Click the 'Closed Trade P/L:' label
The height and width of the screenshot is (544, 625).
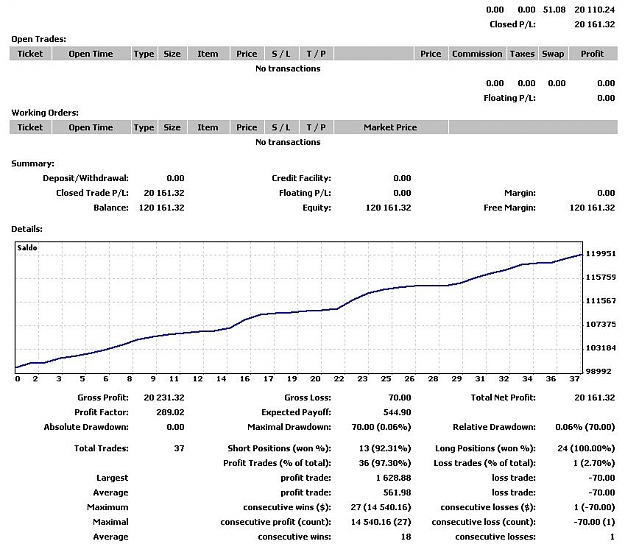92,193
